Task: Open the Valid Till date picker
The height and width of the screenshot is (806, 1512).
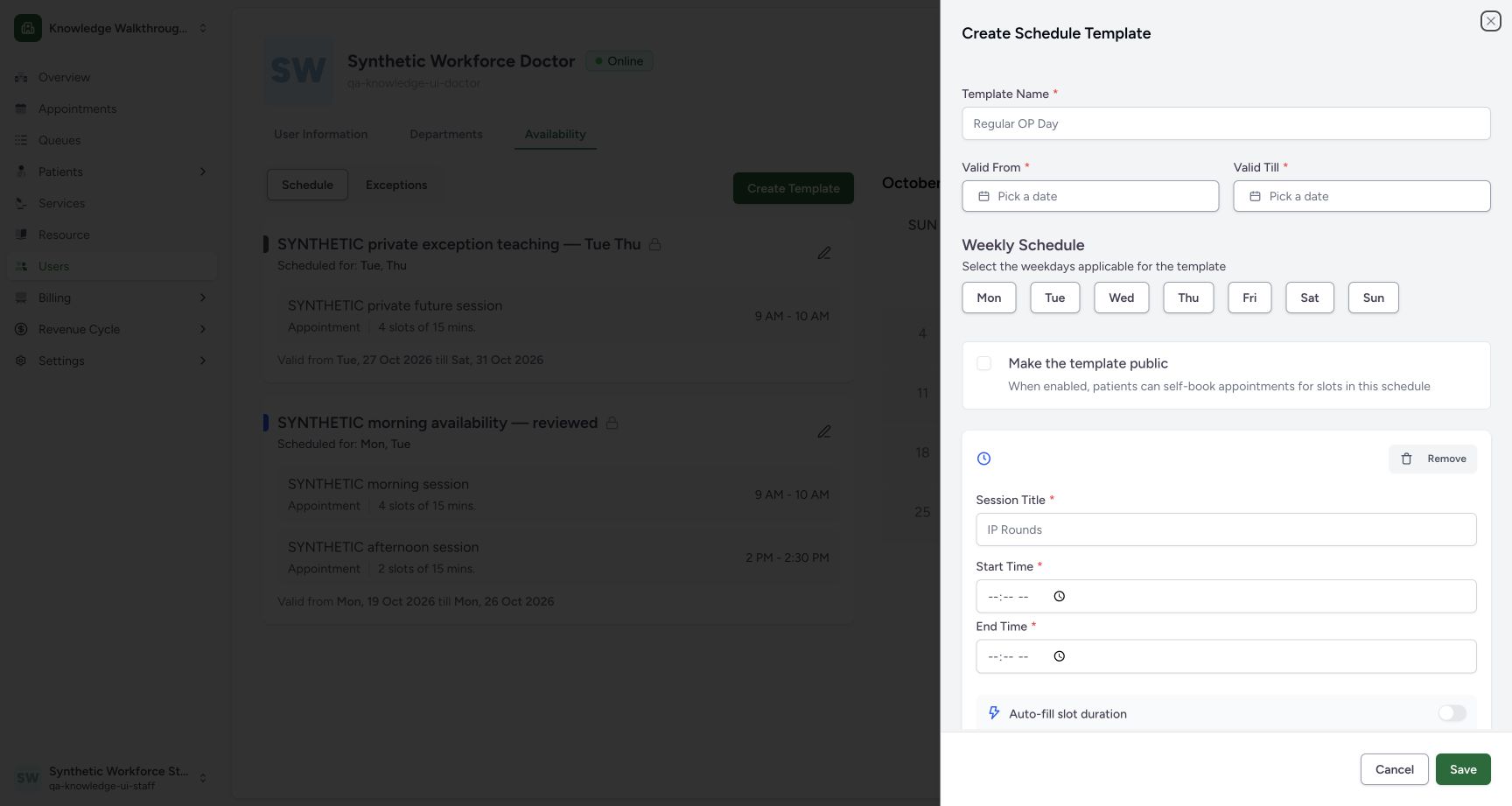Action: 1361,196
